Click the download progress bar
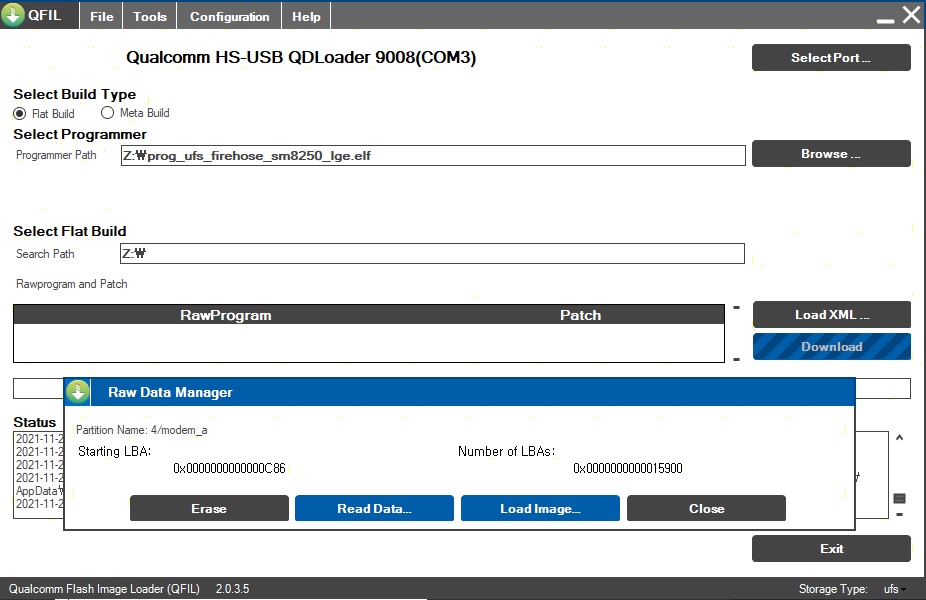 coord(462,389)
